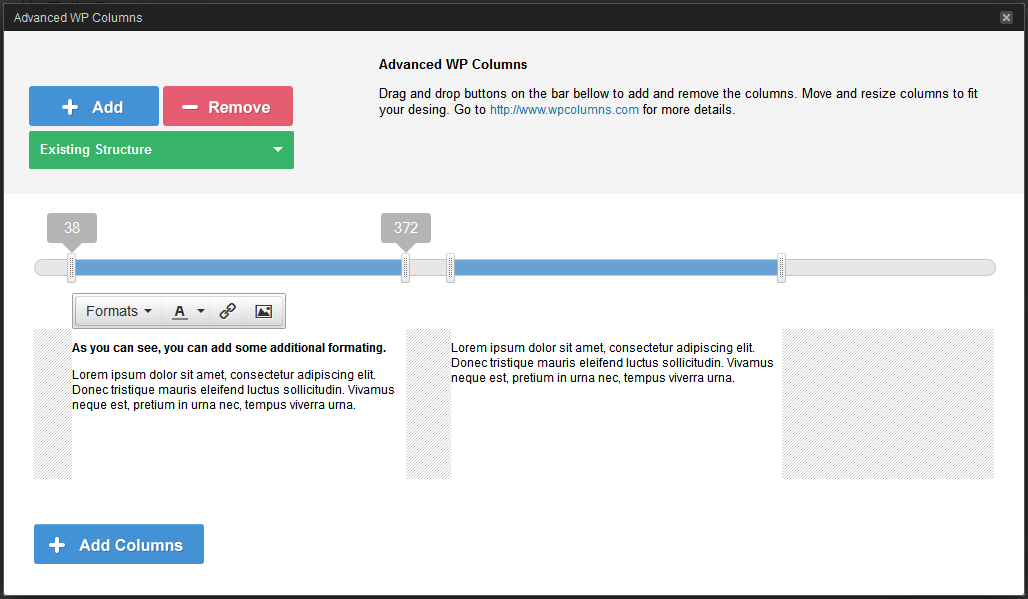Close the Advanced WP Columns dialog

(x=1006, y=17)
